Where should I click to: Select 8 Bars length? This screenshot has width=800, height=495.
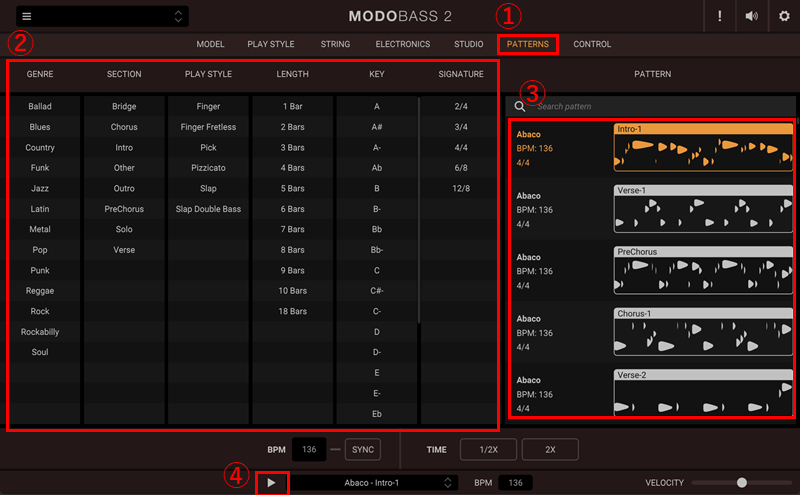292,250
